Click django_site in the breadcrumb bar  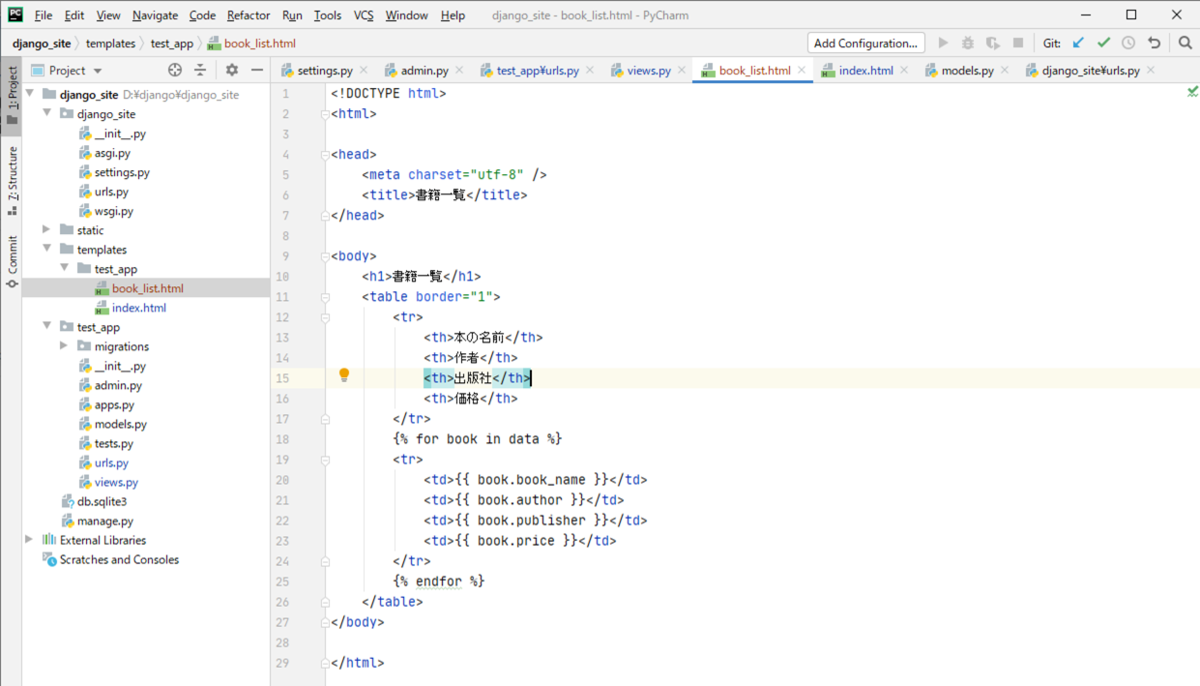pyautogui.click(x=41, y=44)
